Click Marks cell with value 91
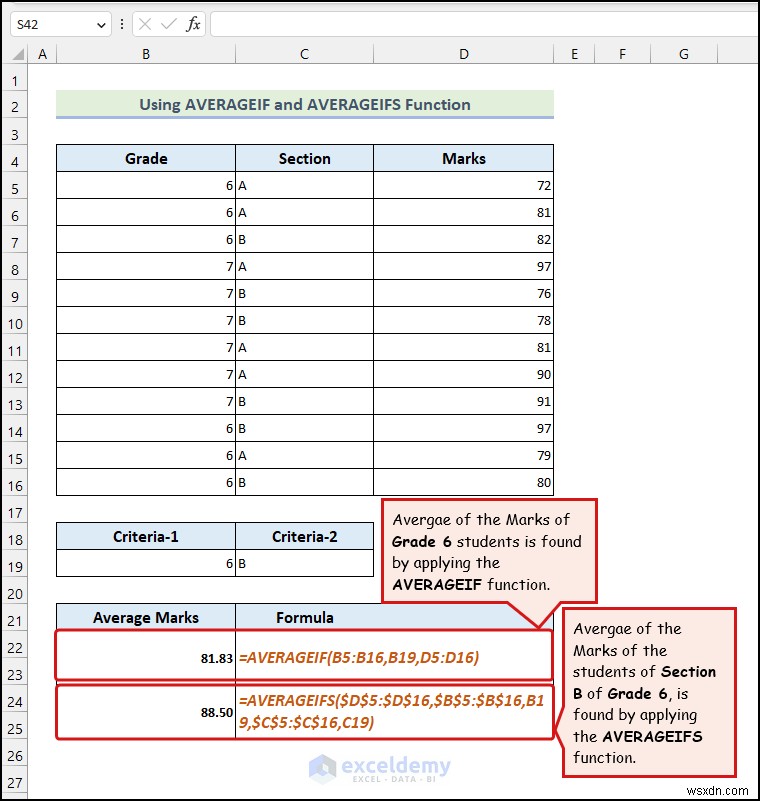This screenshot has width=760, height=801. 463,402
